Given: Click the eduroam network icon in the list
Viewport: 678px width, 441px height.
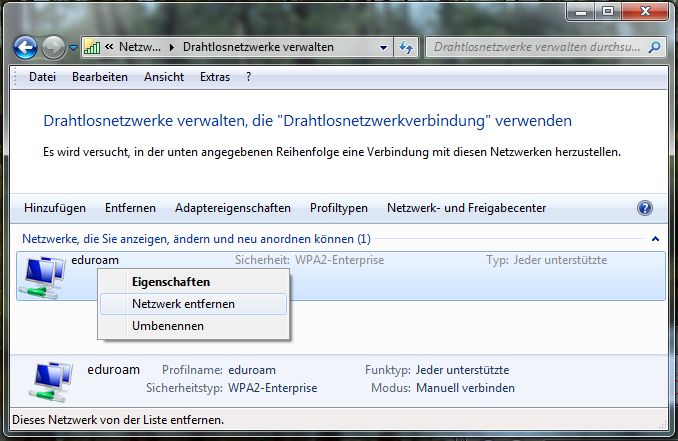Looking at the screenshot, I should (42, 277).
